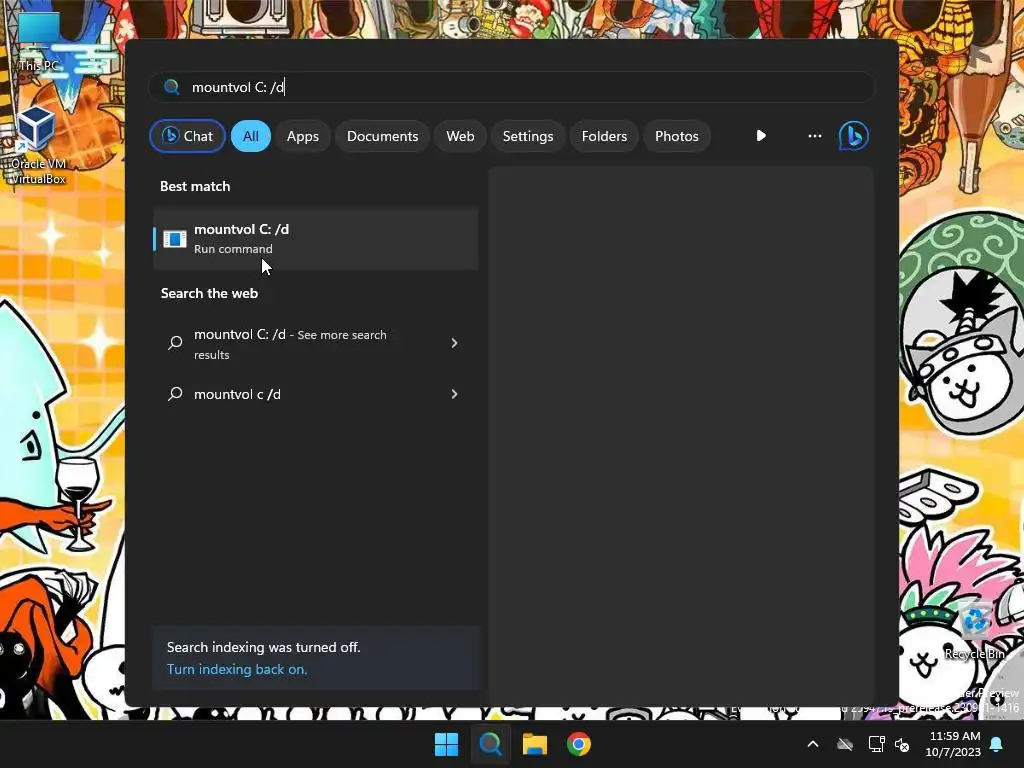The image size is (1024, 768).
Task: Click 'Search indexing was turned off.' text
Action: pos(263,647)
